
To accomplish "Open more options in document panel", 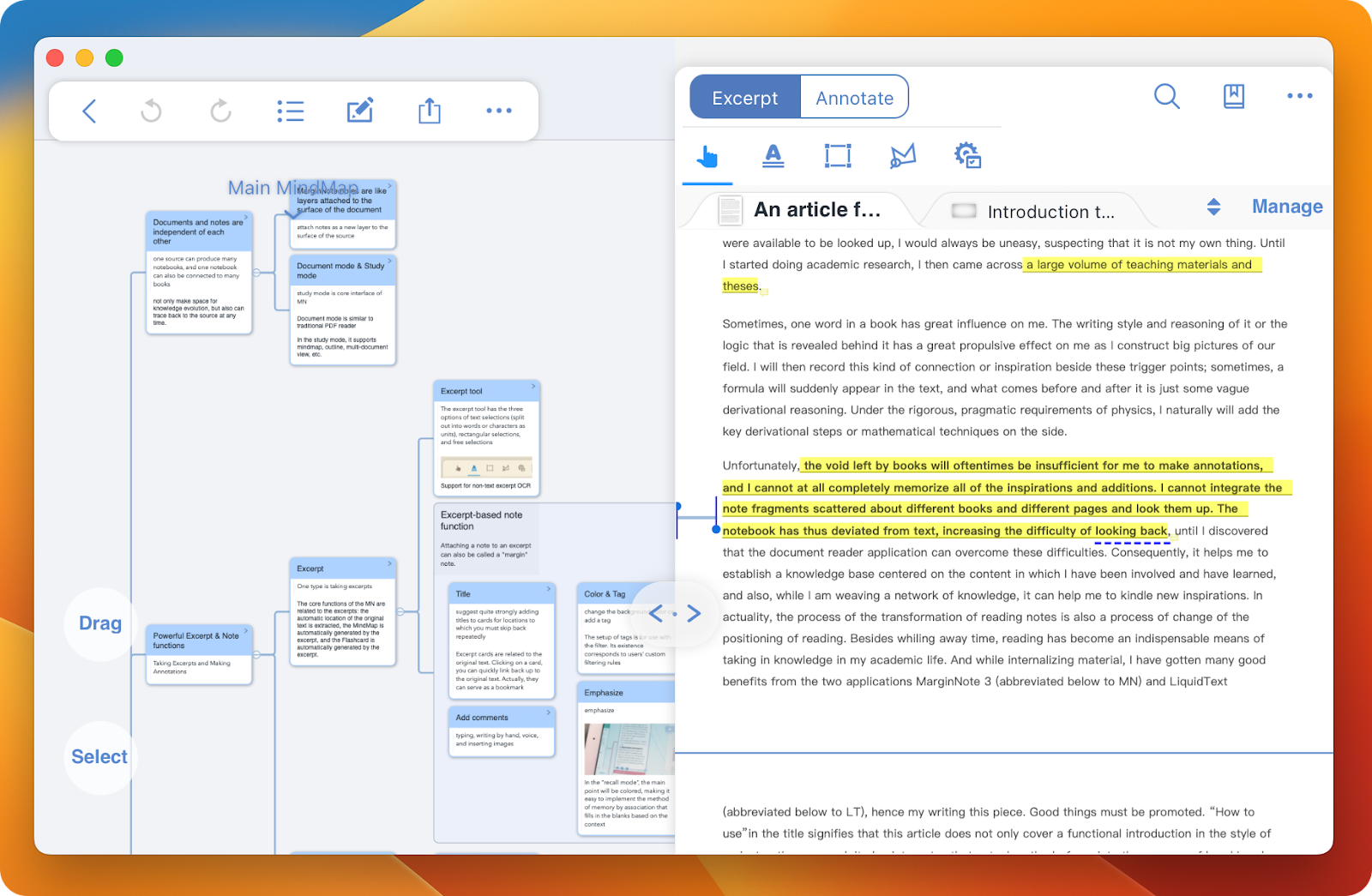I will tap(1299, 96).
